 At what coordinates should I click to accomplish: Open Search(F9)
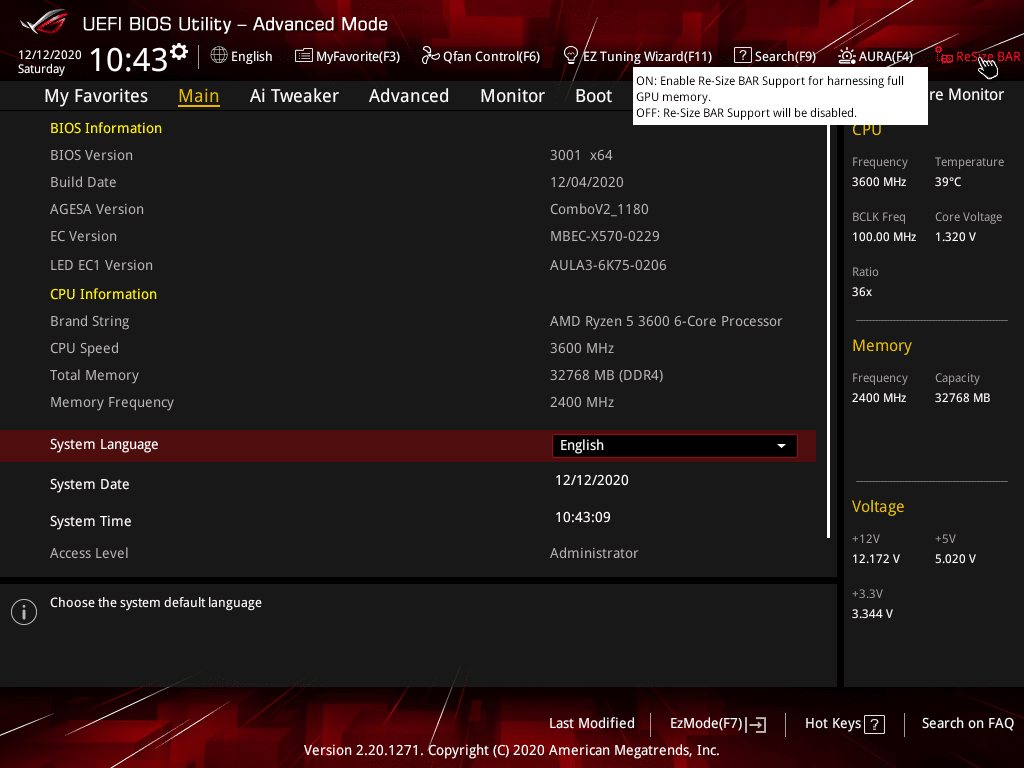pyautogui.click(x=775, y=56)
